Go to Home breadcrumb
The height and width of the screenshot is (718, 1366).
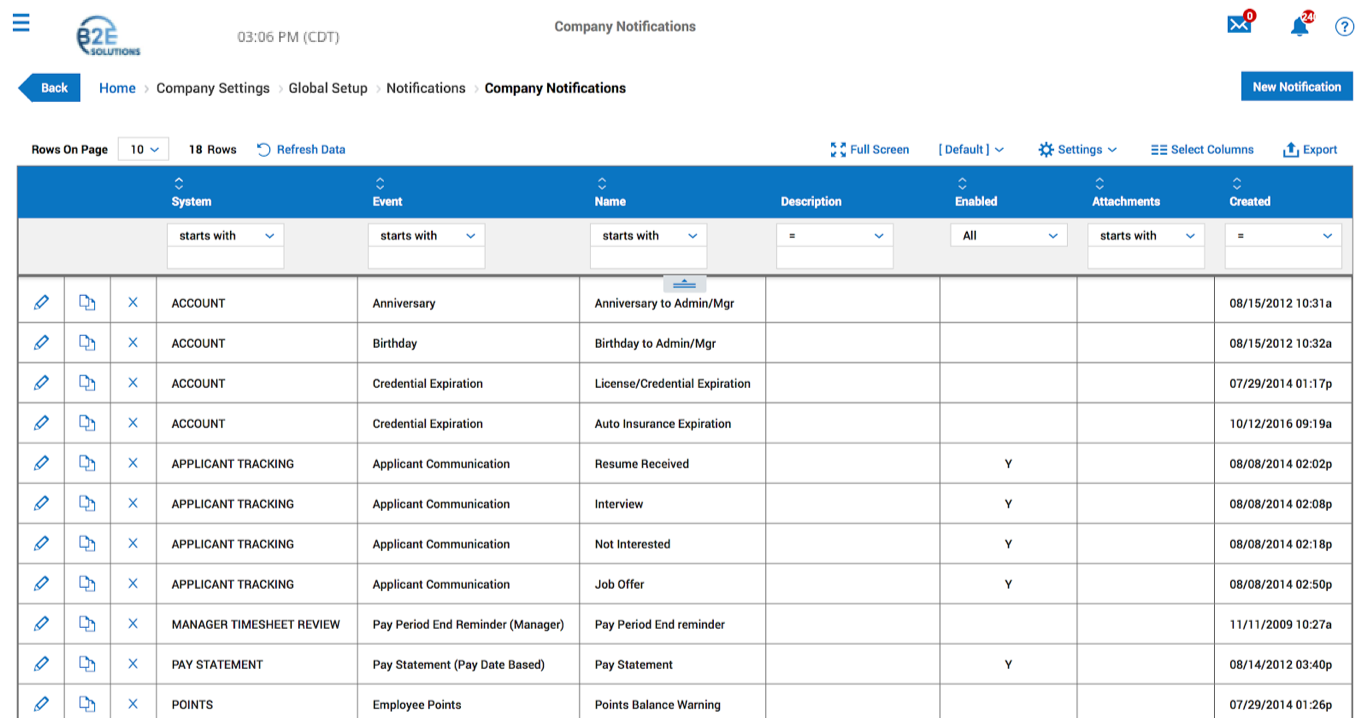click(x=117, y=88)
